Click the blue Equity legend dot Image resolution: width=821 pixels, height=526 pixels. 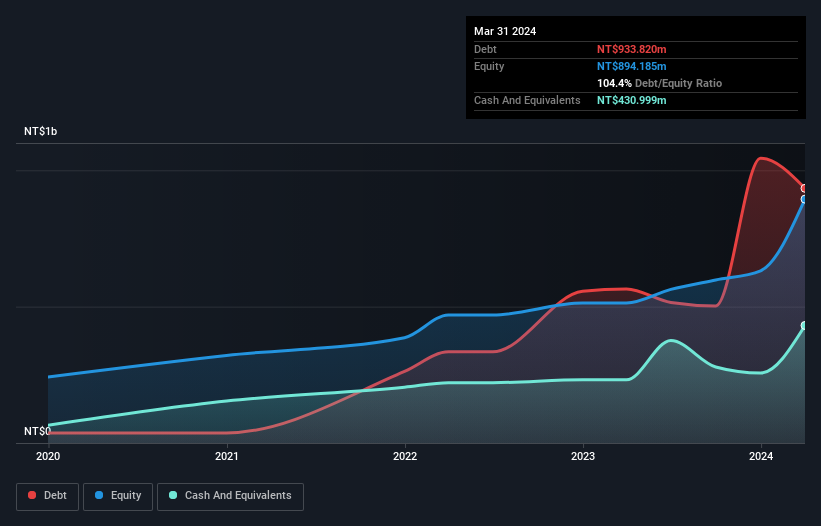point(99,495)
